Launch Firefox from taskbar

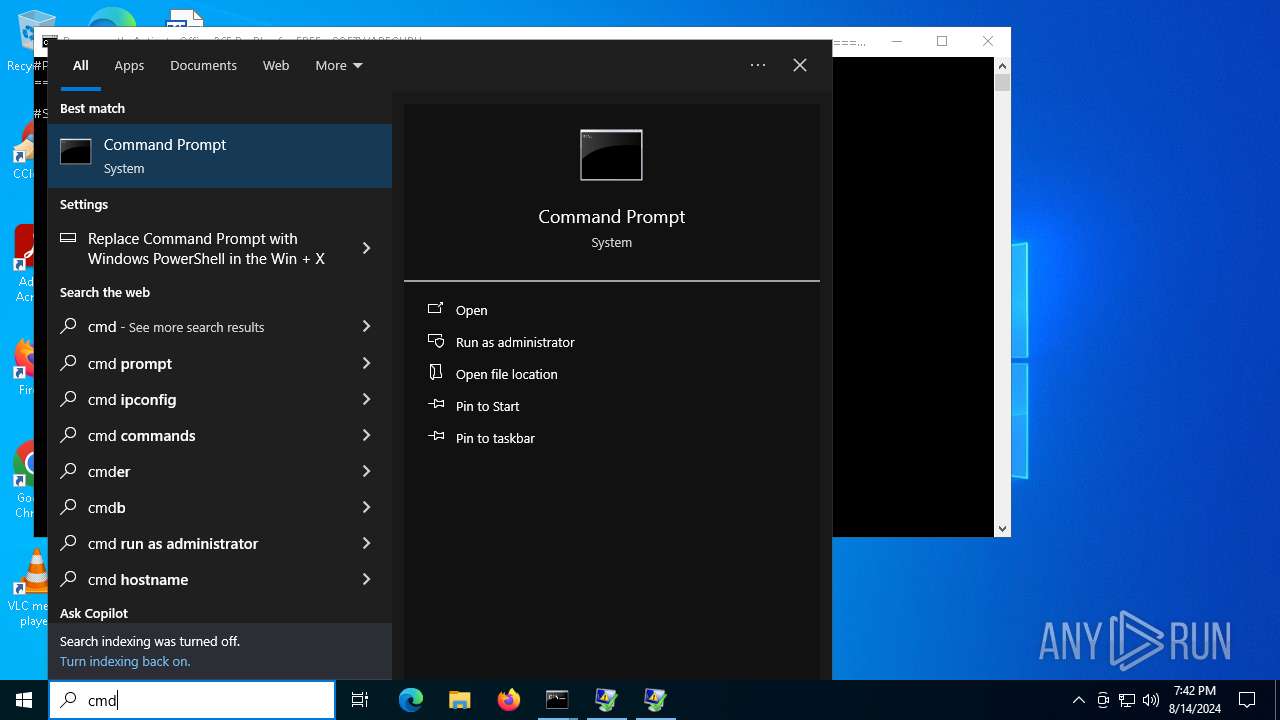pos(509,700)
